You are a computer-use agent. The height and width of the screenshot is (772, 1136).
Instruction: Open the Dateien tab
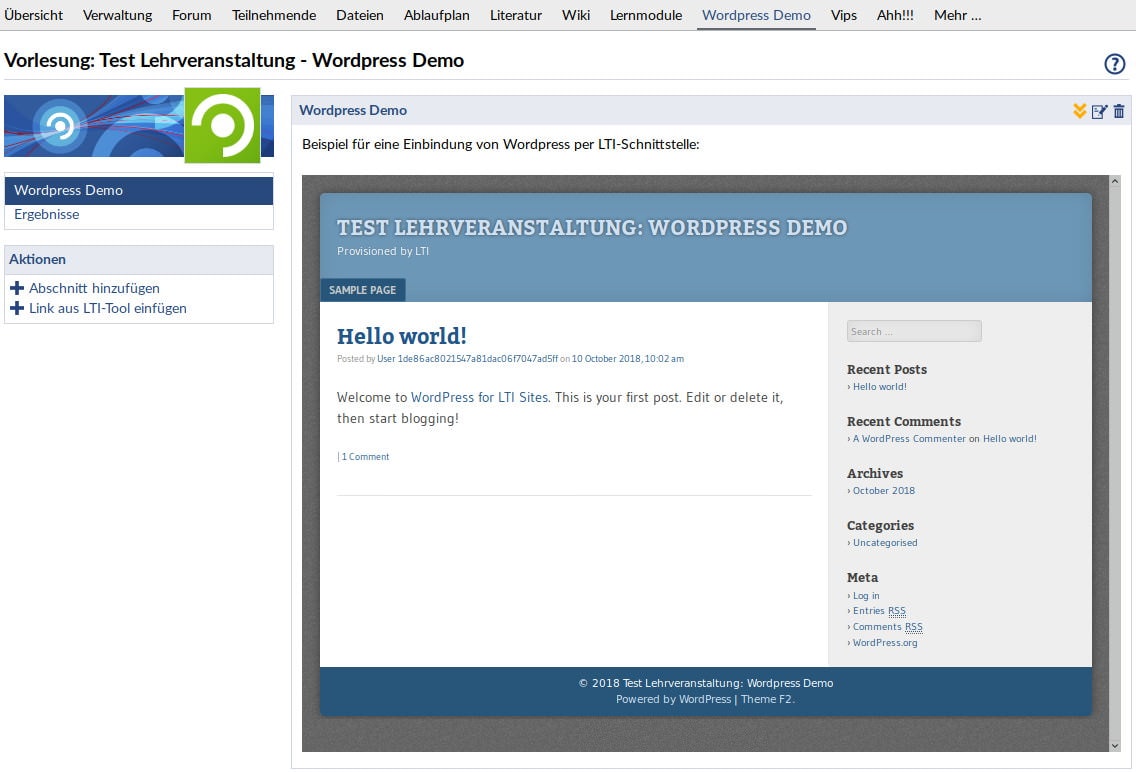pyautogui.click(x=360, y=15)
